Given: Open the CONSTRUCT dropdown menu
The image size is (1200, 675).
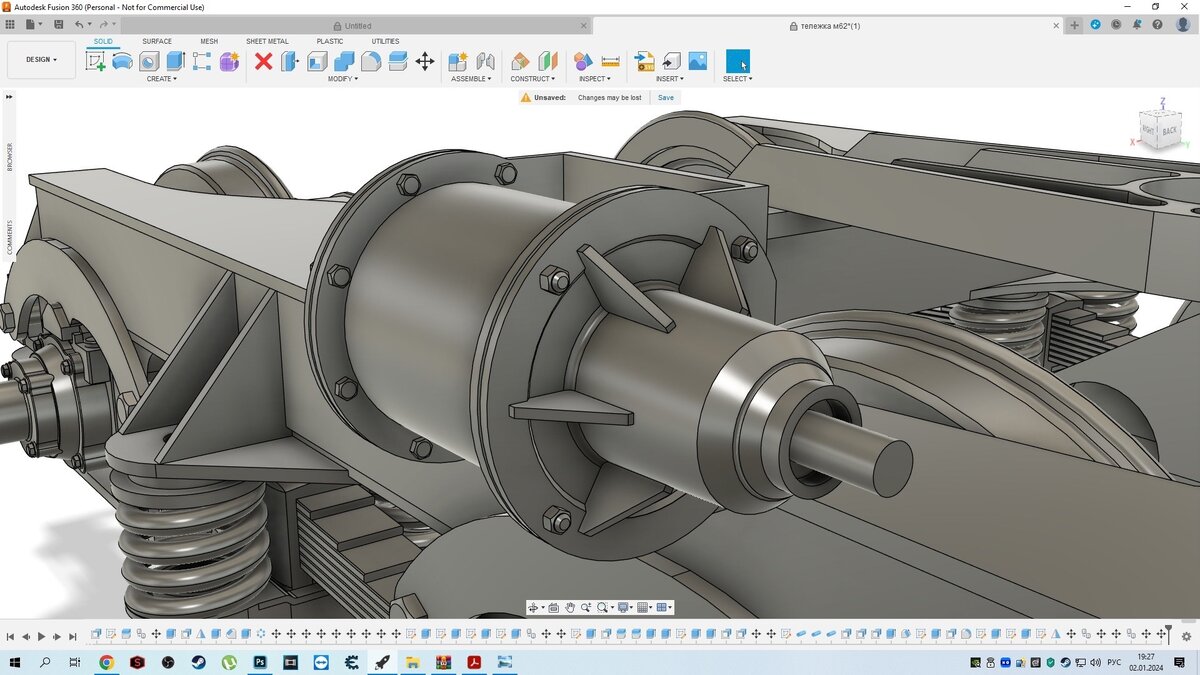Looking at the screenshot, I should (533, 79).
